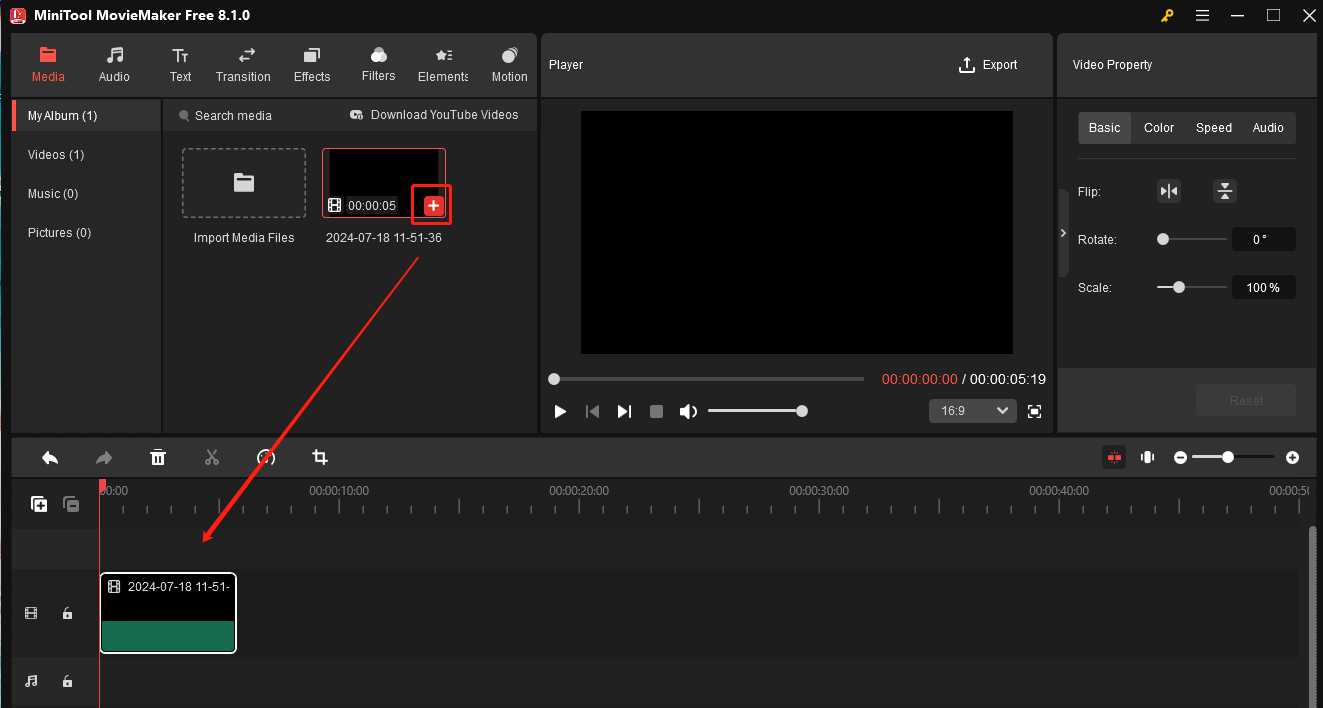
Task: Open the Filters tab
Action: click(378, 65)
